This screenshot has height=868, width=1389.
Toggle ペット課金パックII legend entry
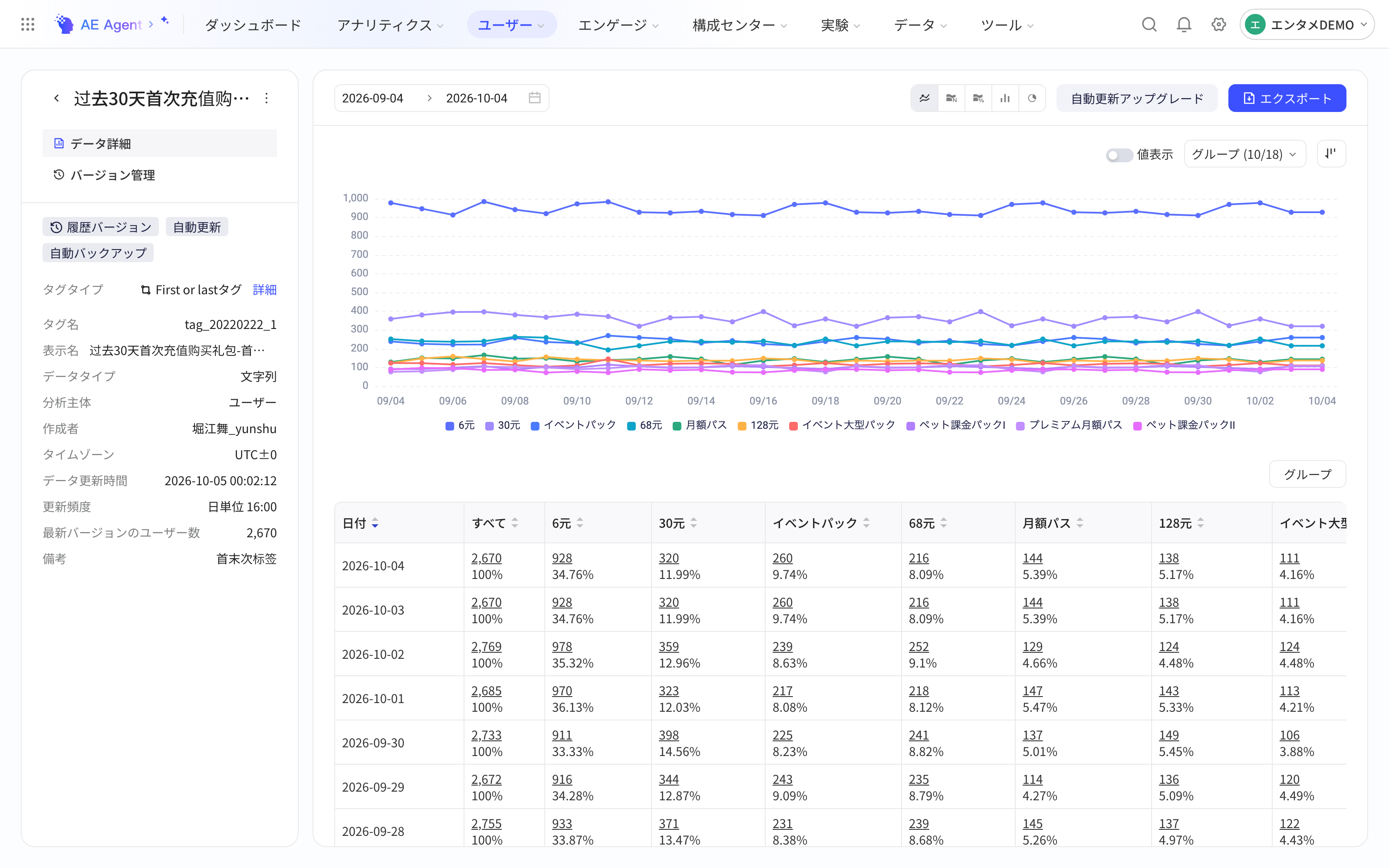click(1184, 425)
